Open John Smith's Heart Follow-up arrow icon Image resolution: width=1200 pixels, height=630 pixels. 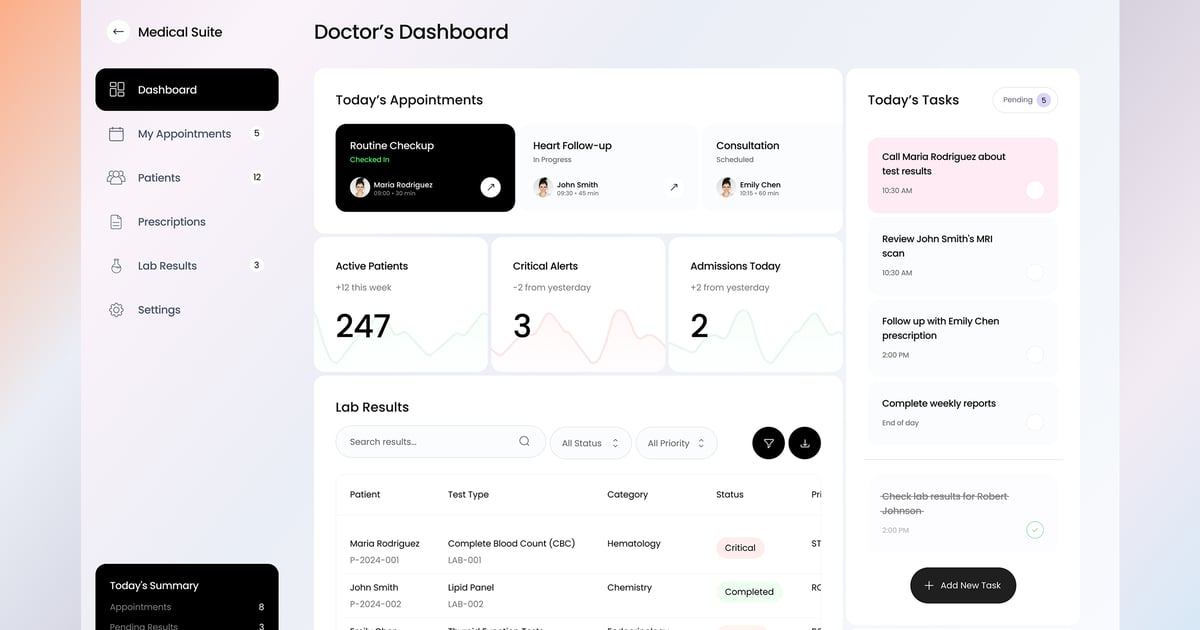(674, 187)
